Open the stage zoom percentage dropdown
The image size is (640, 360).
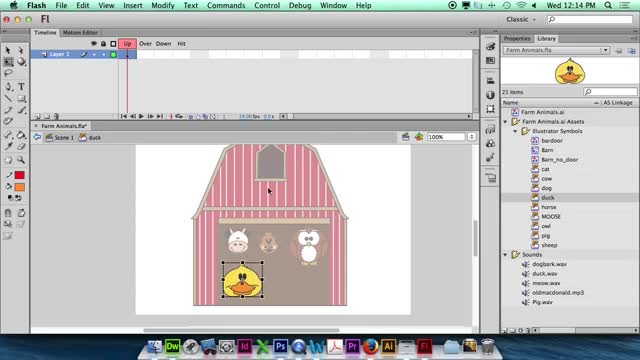pos(472,137)
